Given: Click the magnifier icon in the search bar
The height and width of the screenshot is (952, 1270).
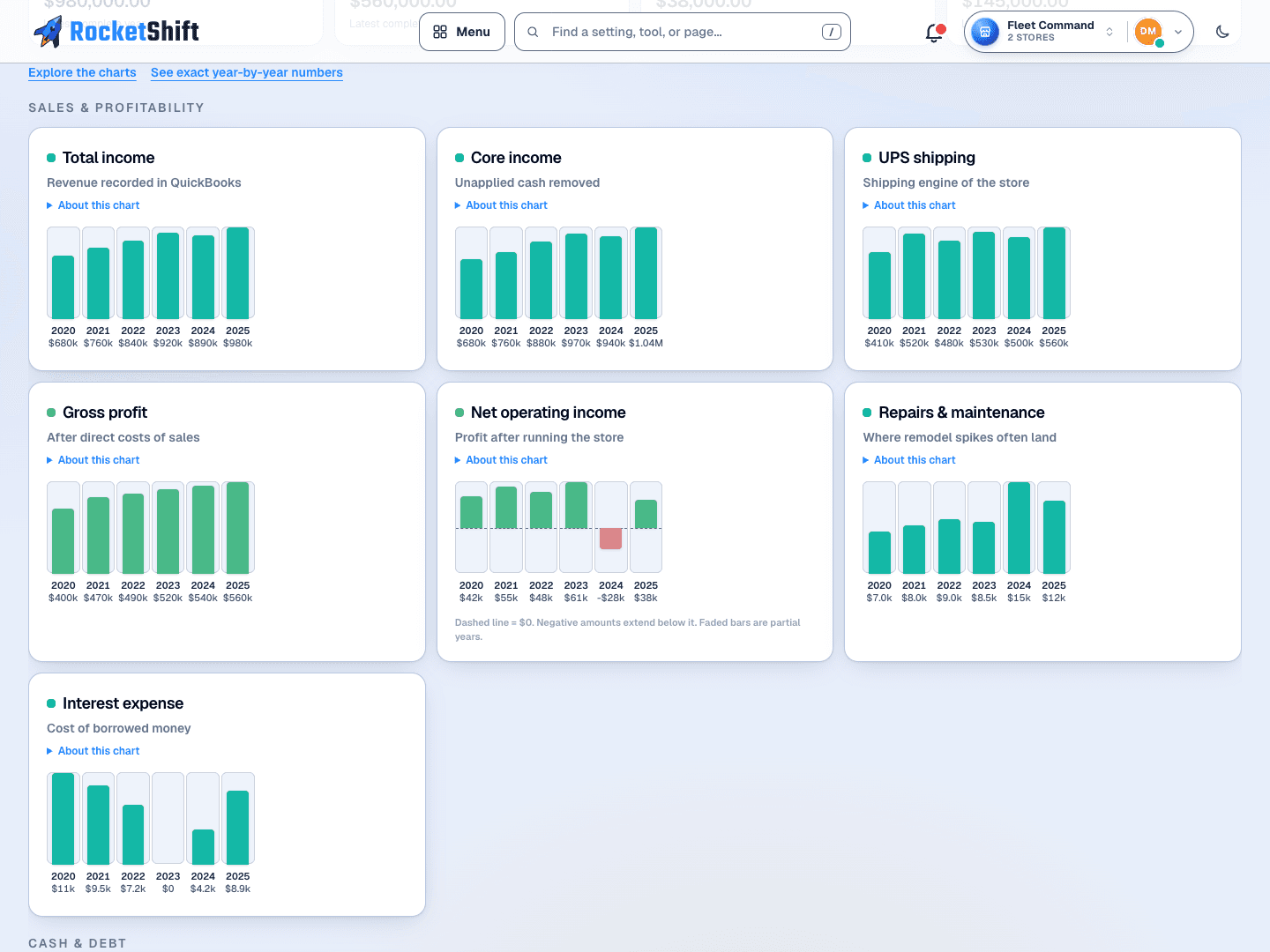Looking at the screenshot, I should pyautogui.click(x=533, y=32).
